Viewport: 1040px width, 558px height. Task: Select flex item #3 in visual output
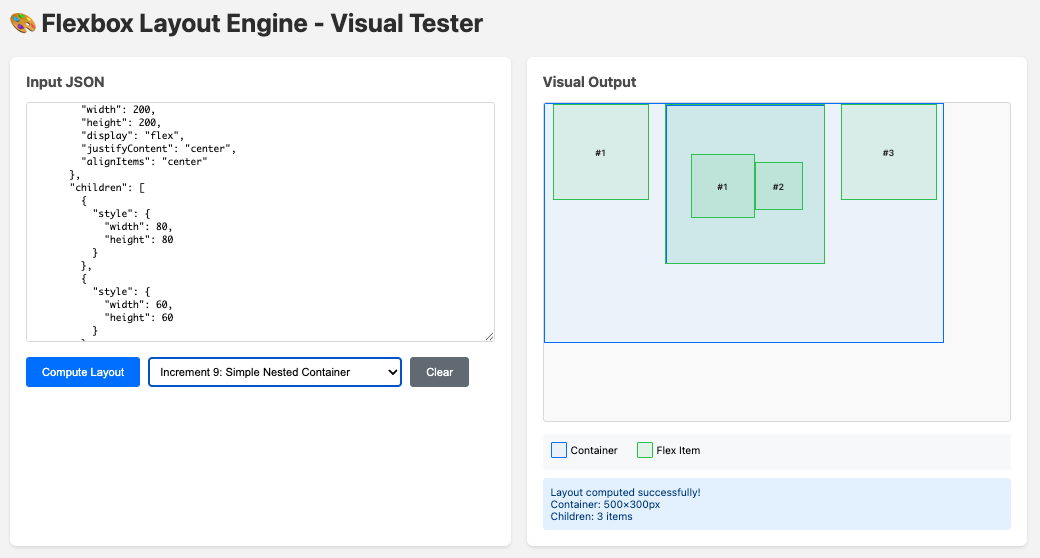pos(888,152)
